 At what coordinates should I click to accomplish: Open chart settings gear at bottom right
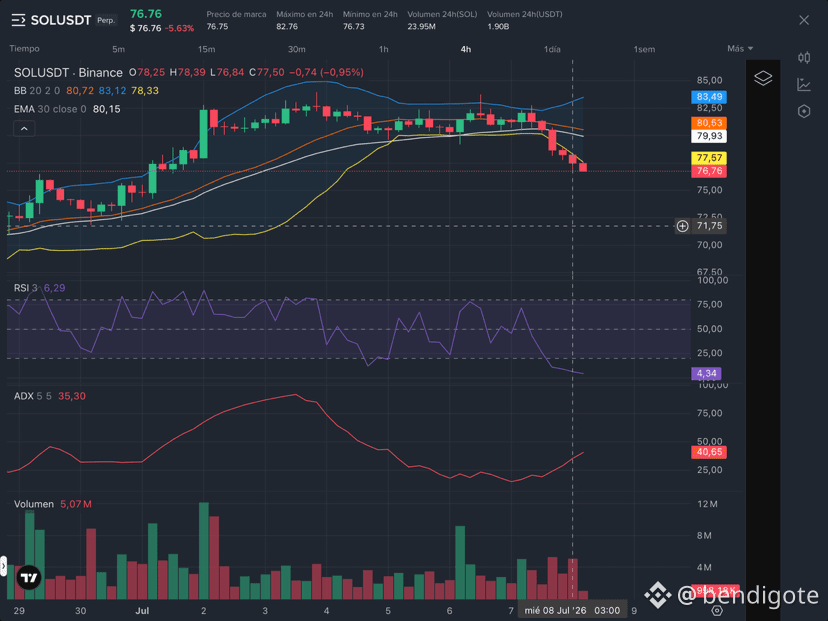717,610
